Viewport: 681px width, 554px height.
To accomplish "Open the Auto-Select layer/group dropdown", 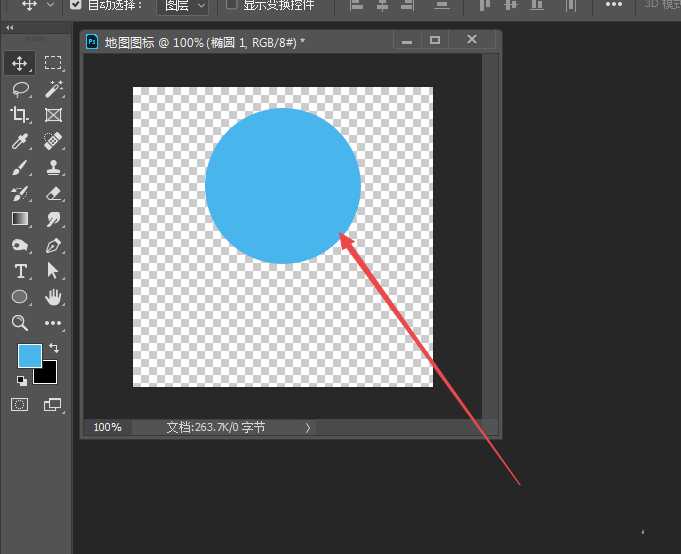I will 183,6.
